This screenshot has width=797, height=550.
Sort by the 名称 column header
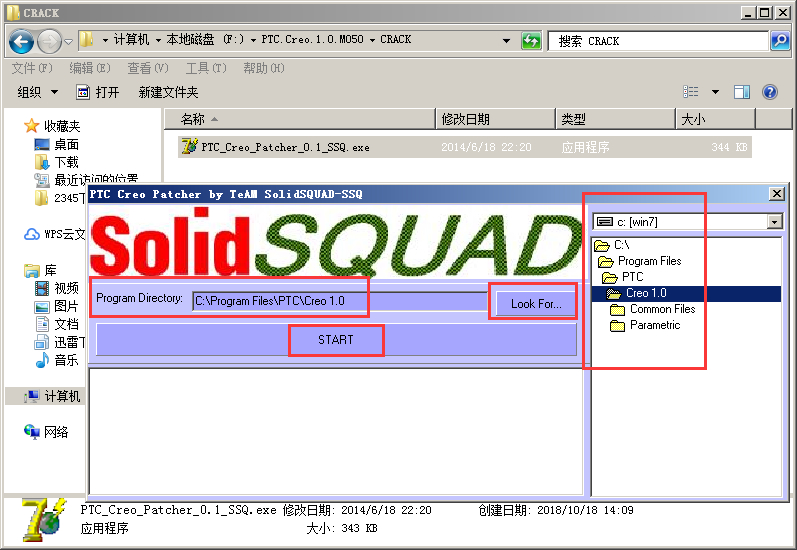[x=300, y=119]
